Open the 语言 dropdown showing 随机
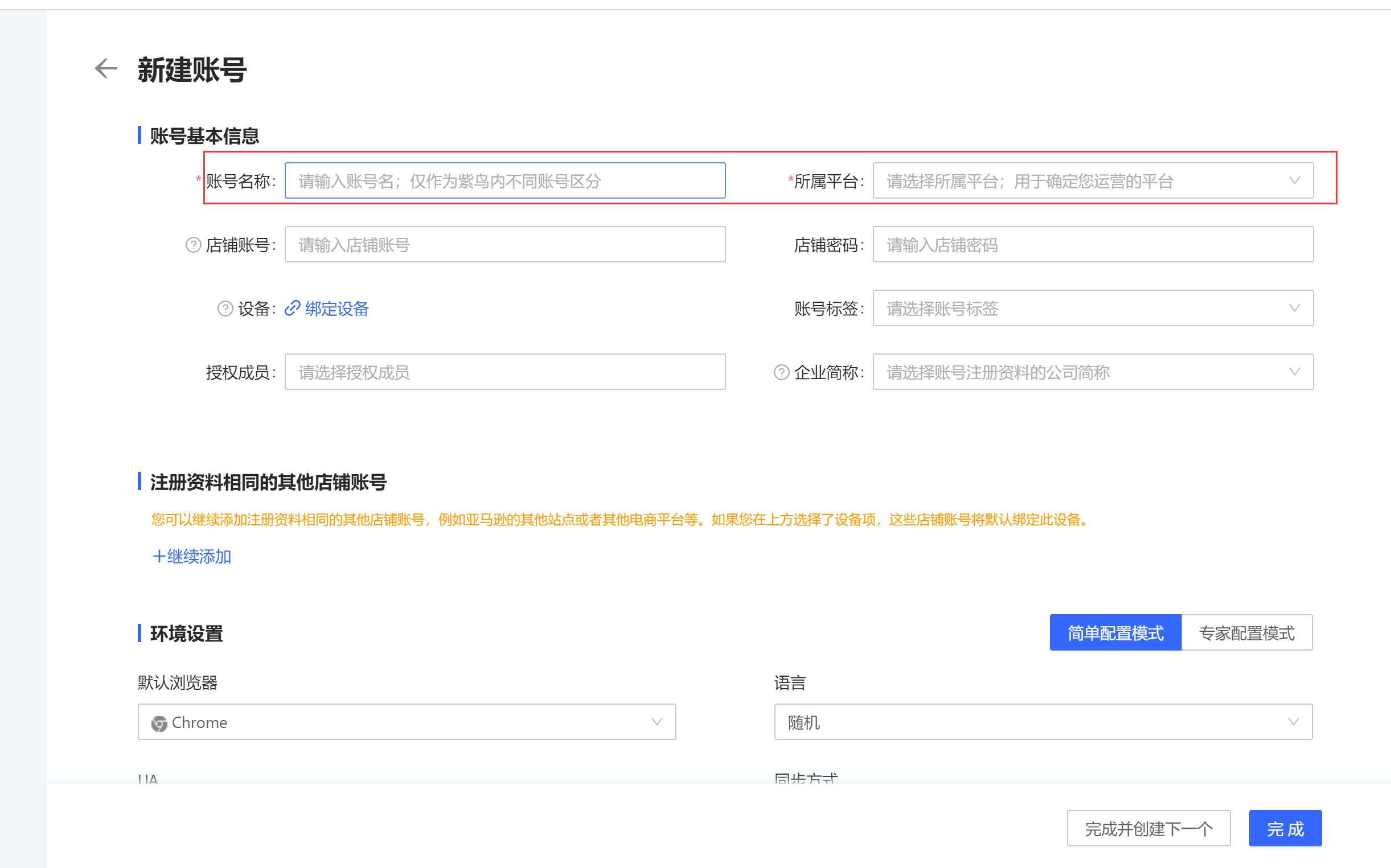 pos(1043,722)
